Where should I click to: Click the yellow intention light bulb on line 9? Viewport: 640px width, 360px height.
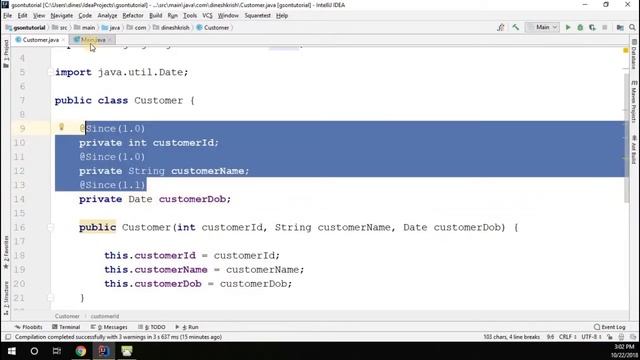coord(62,127)
